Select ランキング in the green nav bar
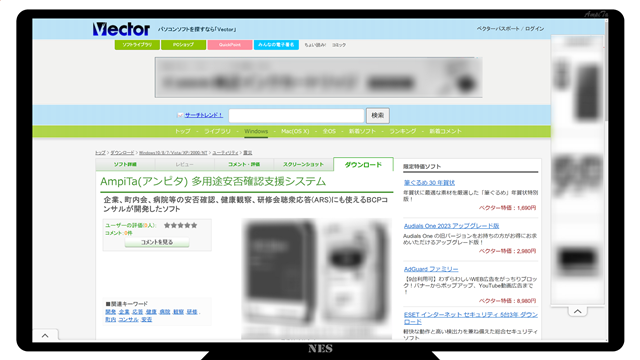Viewport: 640px width, 360px height. (402, 131)
